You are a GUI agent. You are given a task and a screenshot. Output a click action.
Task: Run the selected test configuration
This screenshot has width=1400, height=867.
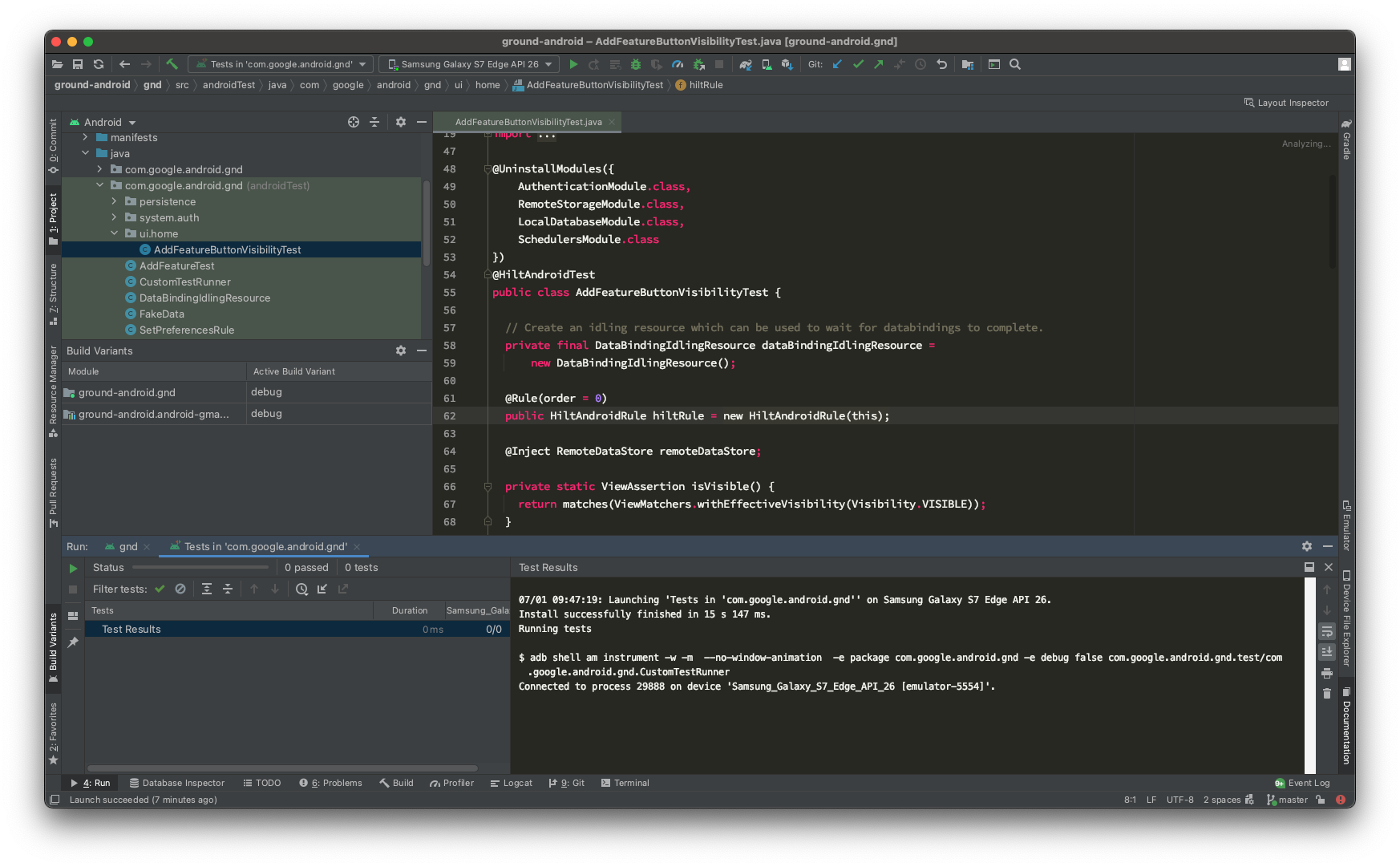tap(573, 64)
